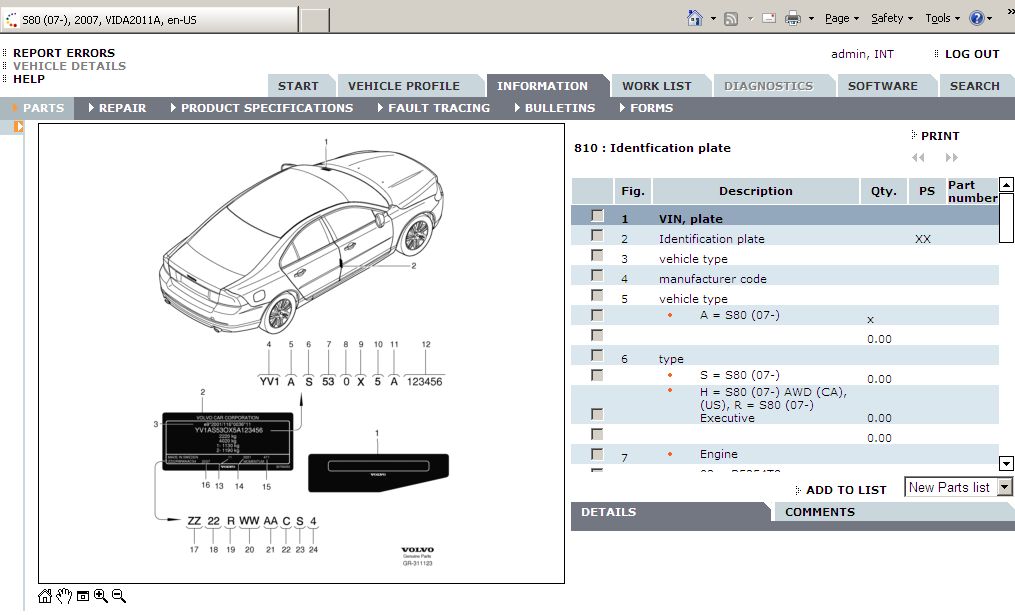Image resolution: width=1015 pixels, height=615 pixels.
Task: Expand the FAULT TRACING submenu
Action: [x=434, y=108]
